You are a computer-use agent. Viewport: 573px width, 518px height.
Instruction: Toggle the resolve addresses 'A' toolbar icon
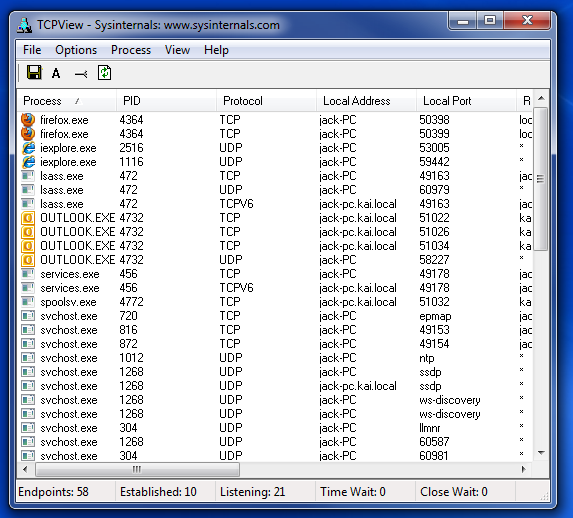click(56, 73)
